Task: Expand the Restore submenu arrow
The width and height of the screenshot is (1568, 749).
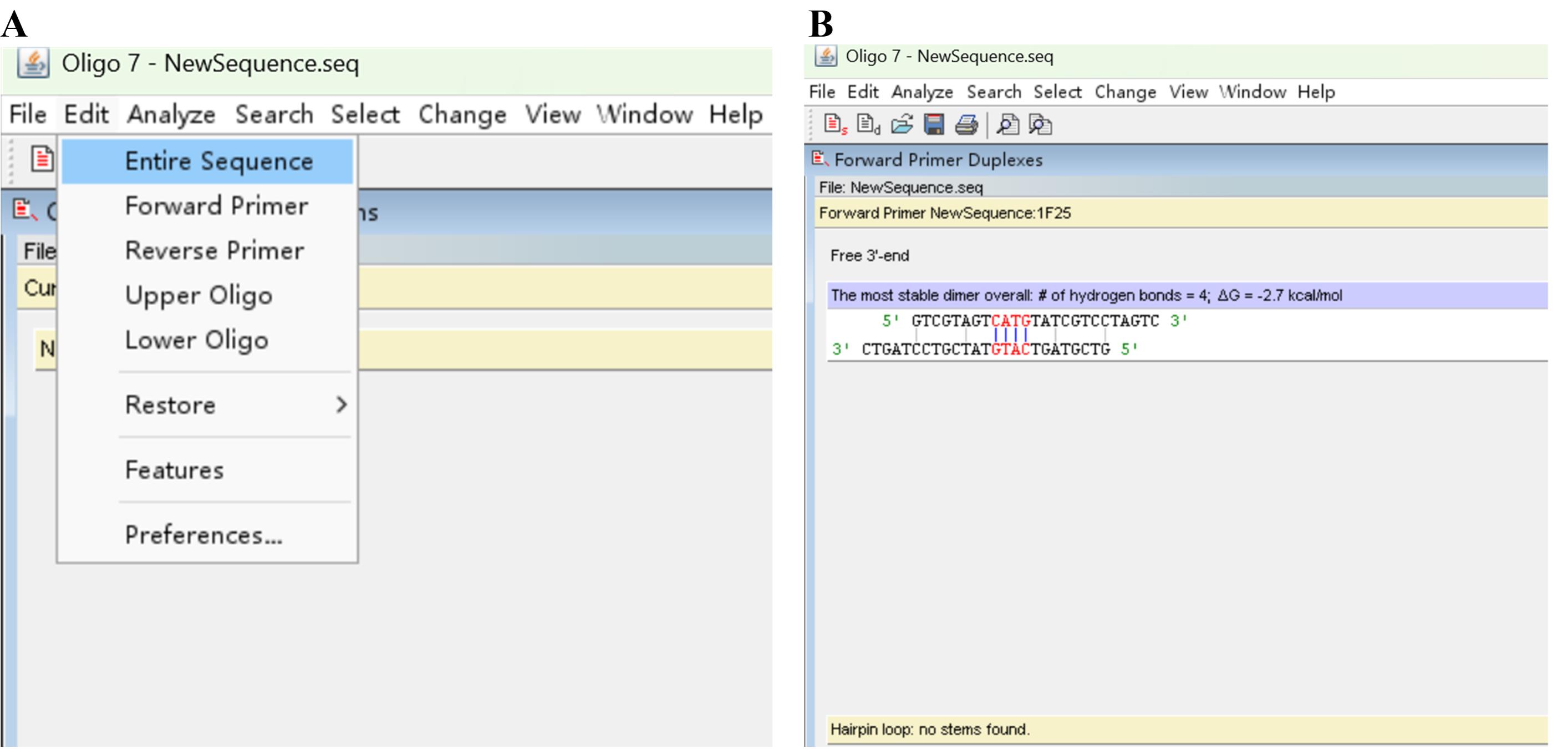Action: pos(342,404)
